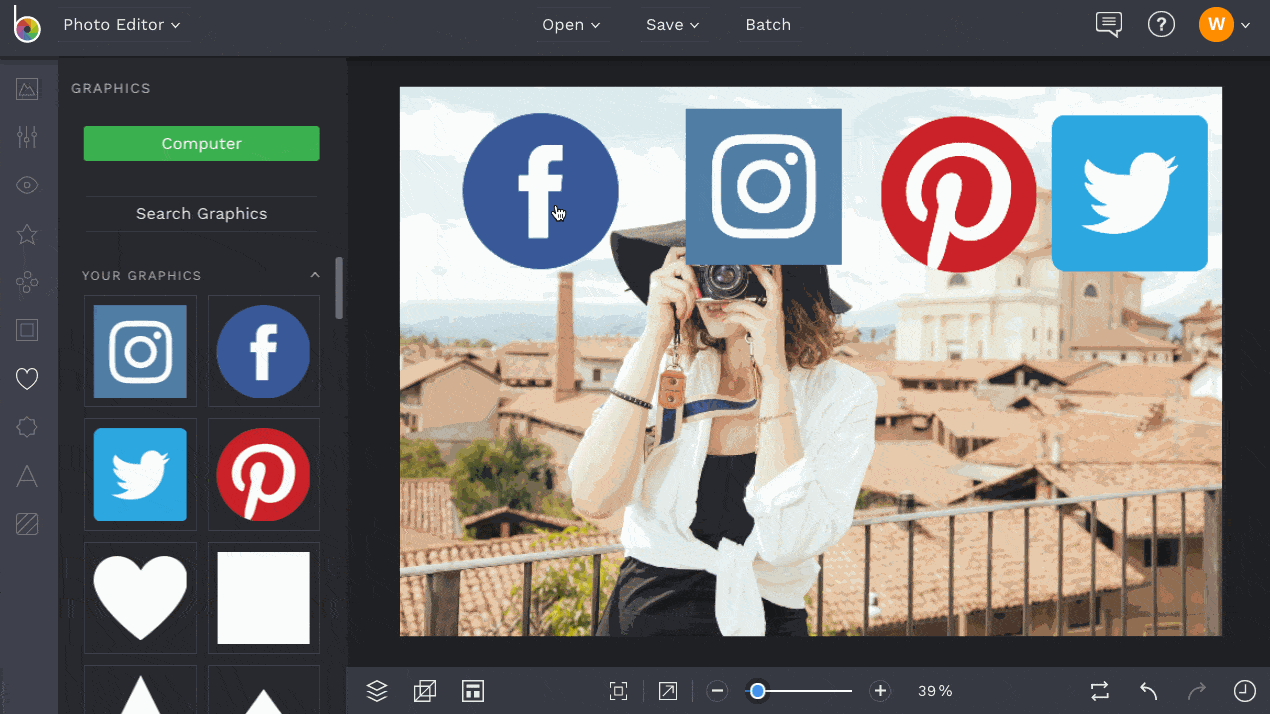Undo the last action
This screenshot has height=714, width=1270.
(1149, 691)
